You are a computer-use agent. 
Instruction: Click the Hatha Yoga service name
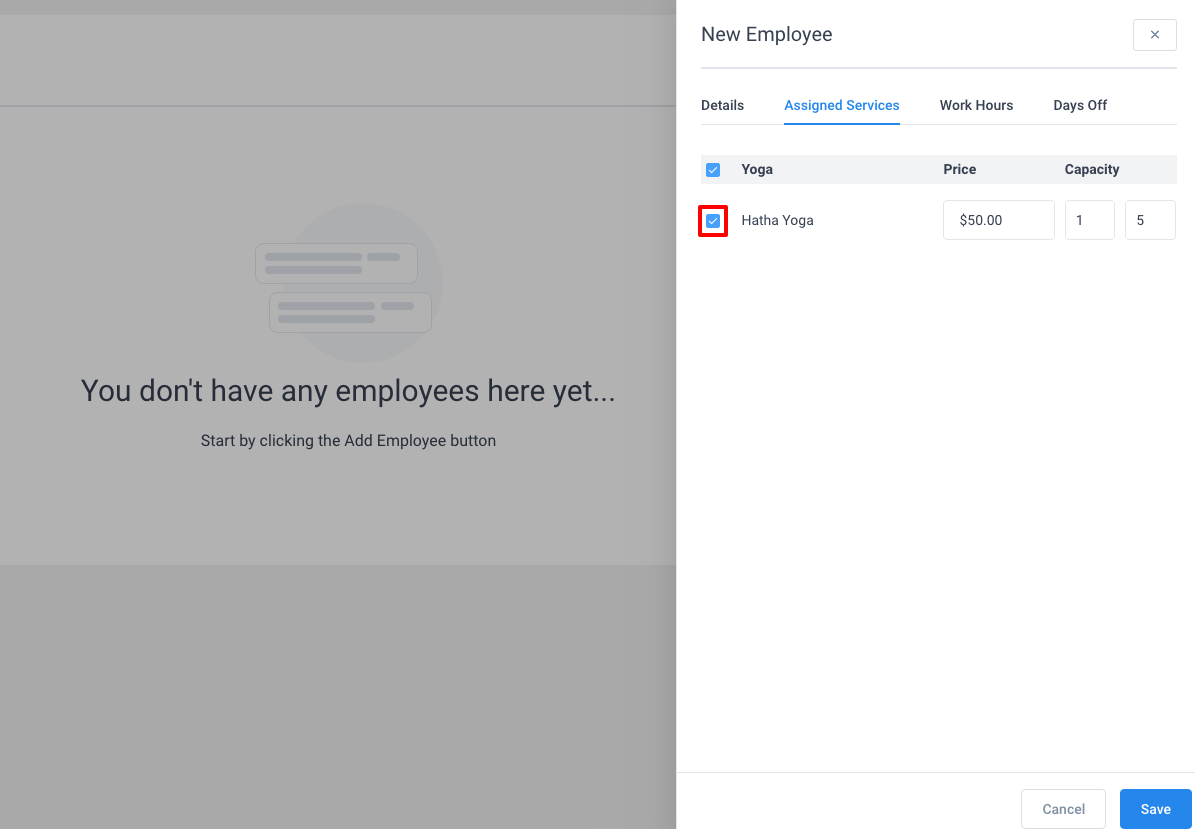pyautogui.click(x=777, y=220)
